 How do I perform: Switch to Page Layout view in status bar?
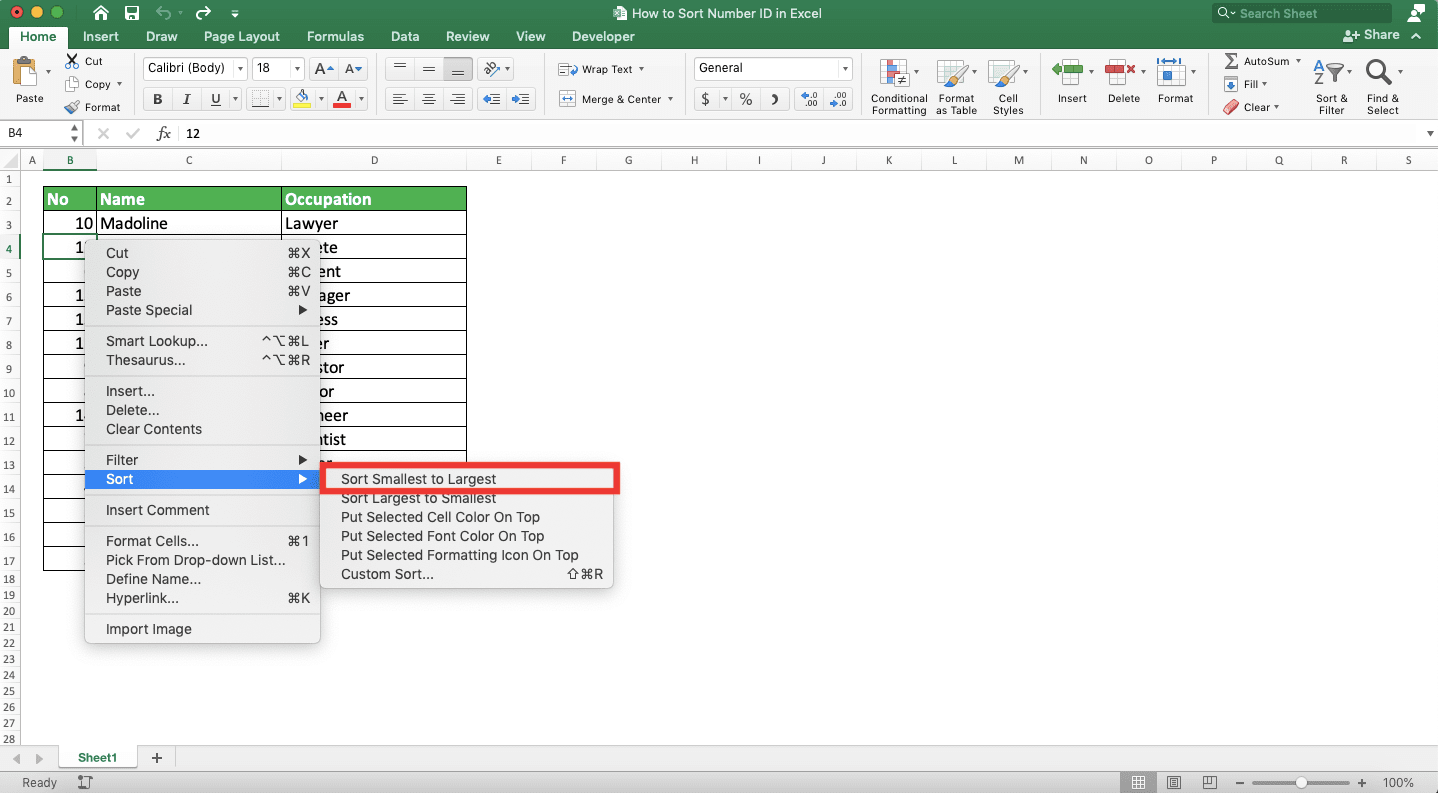(x=1174, y=783)
